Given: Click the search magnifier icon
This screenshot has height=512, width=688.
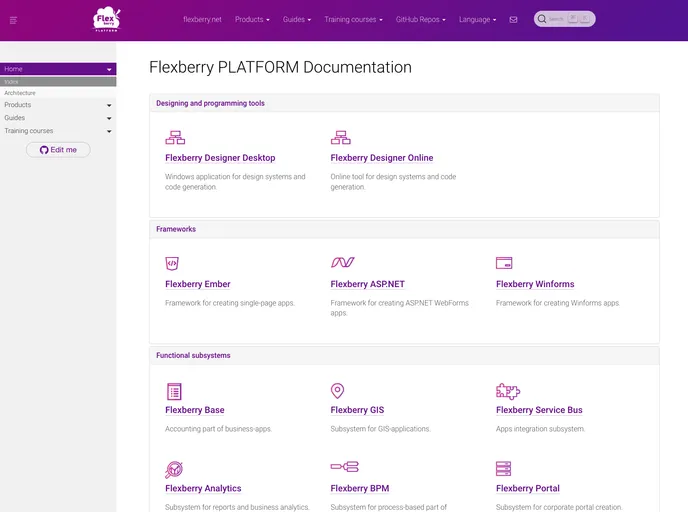Looking at the screenshot, I should pyautogui.click(x=542, y=19).
